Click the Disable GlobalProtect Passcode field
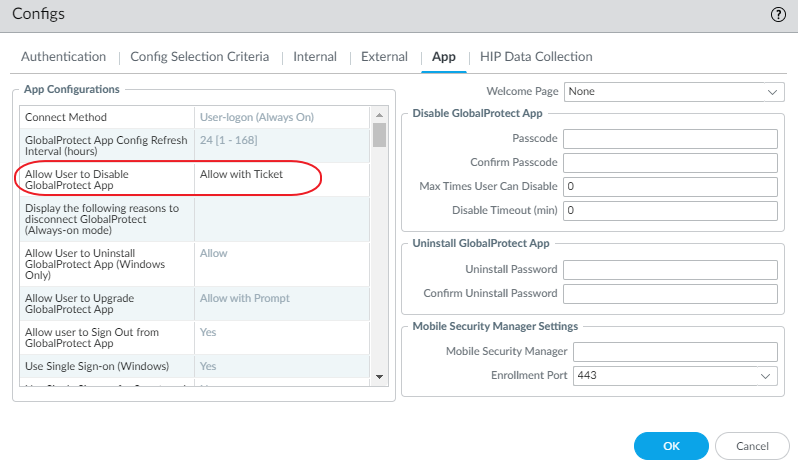This screenshot has width=798, height=463. tap(670, 138)
